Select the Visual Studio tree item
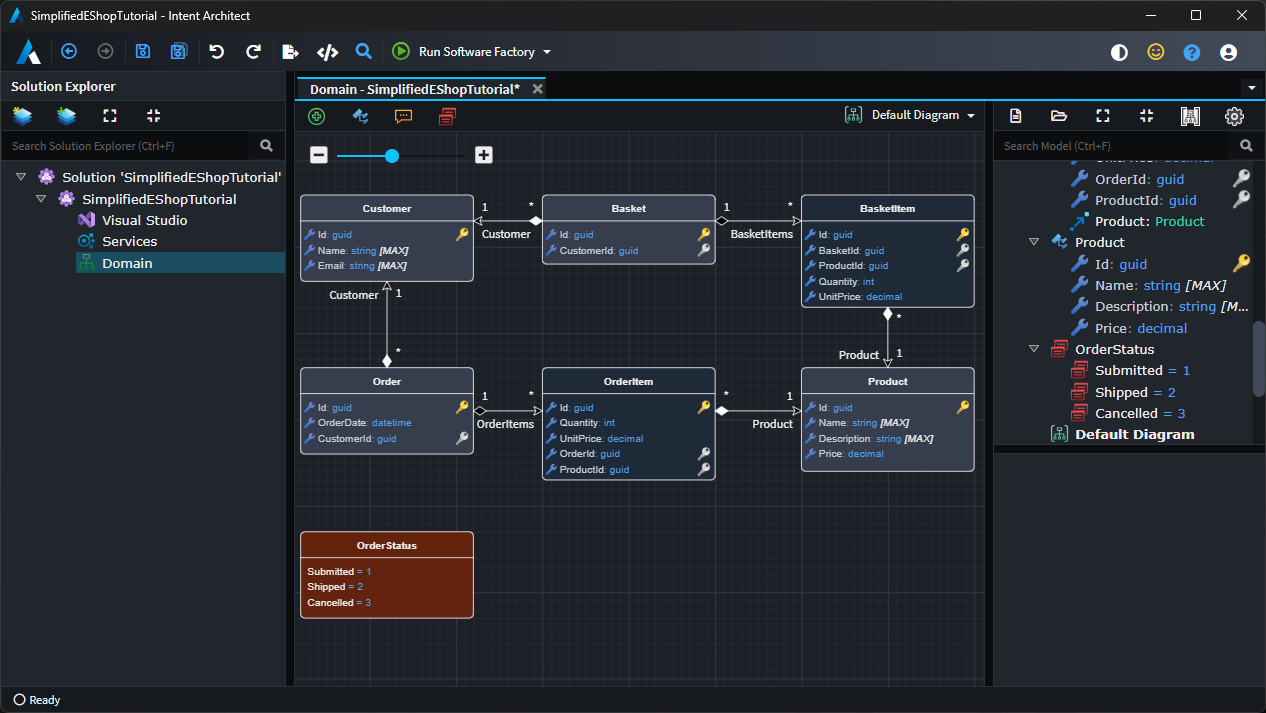 [144, 220]
